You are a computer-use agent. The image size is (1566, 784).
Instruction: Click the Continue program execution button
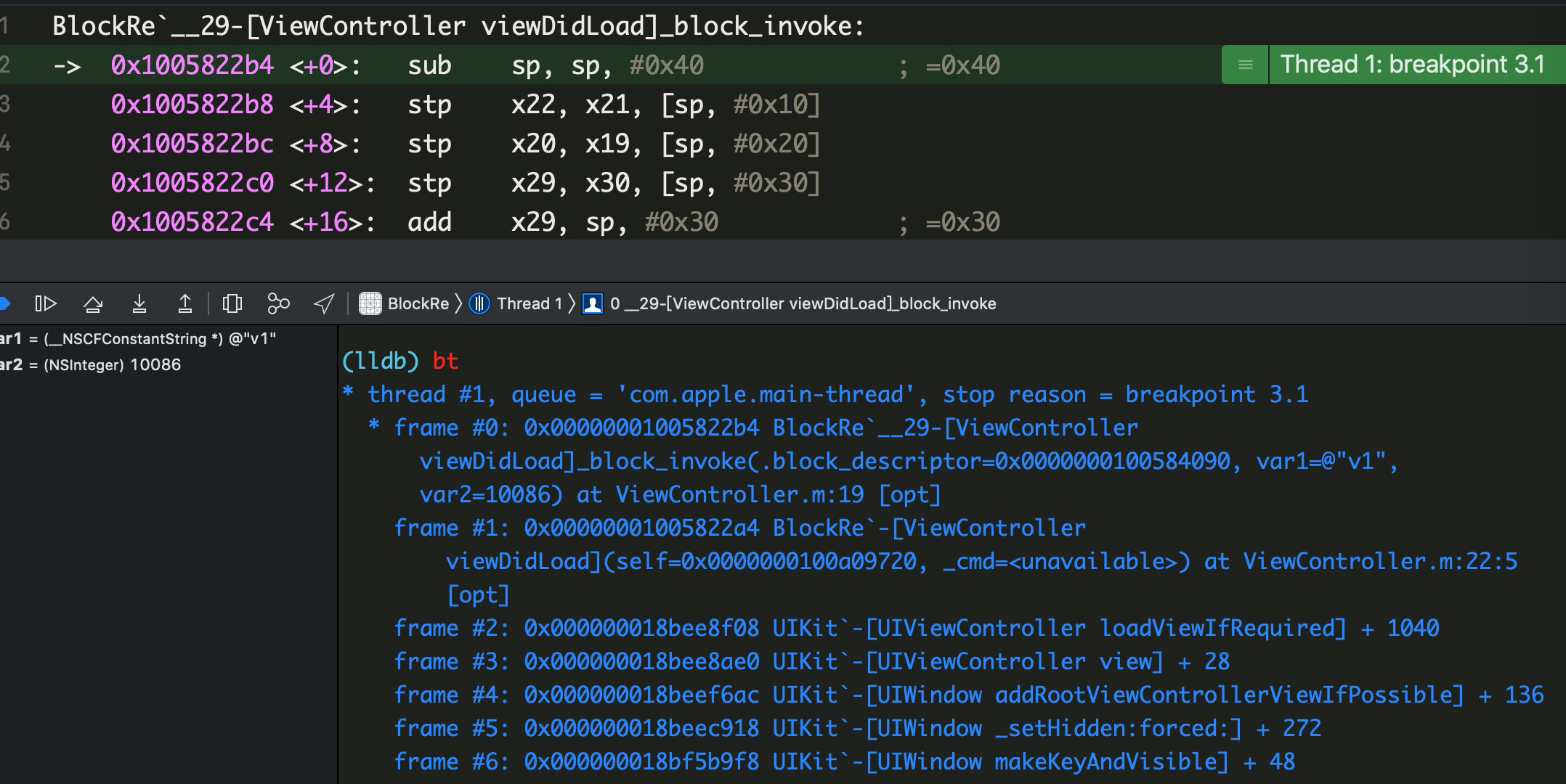[46, 303]
